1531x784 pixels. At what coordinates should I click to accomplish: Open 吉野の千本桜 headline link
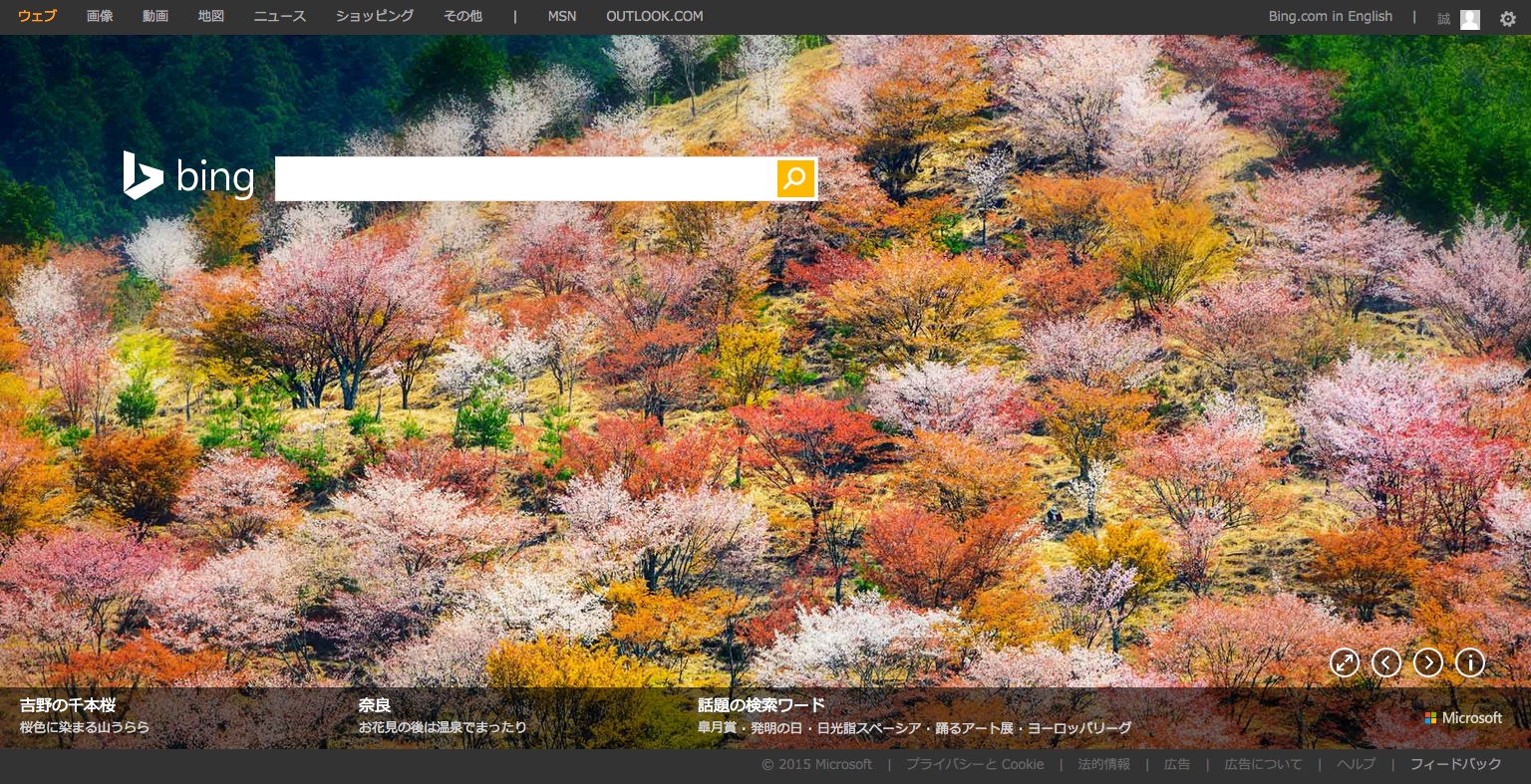point(68,705)
